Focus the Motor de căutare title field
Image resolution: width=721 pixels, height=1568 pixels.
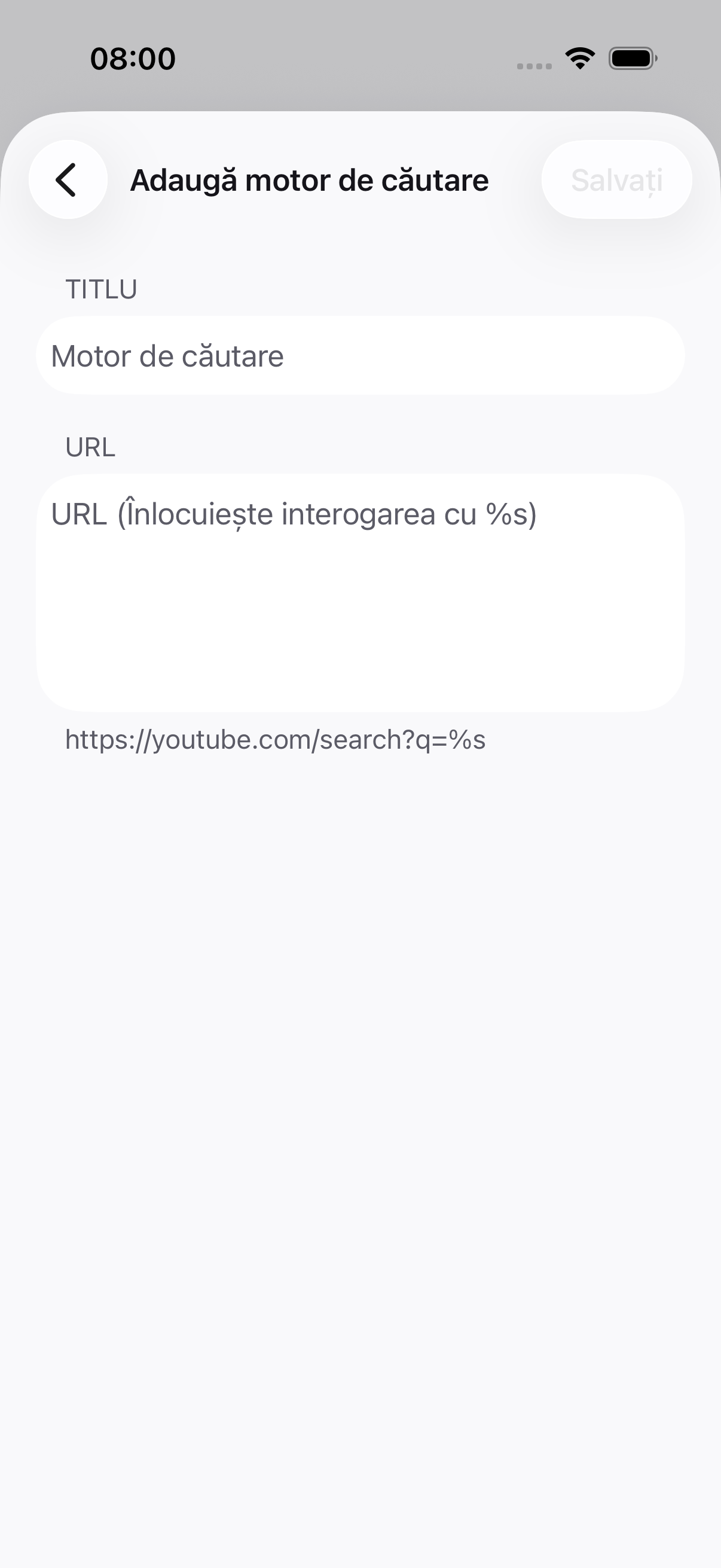click(x=360, y=355)
